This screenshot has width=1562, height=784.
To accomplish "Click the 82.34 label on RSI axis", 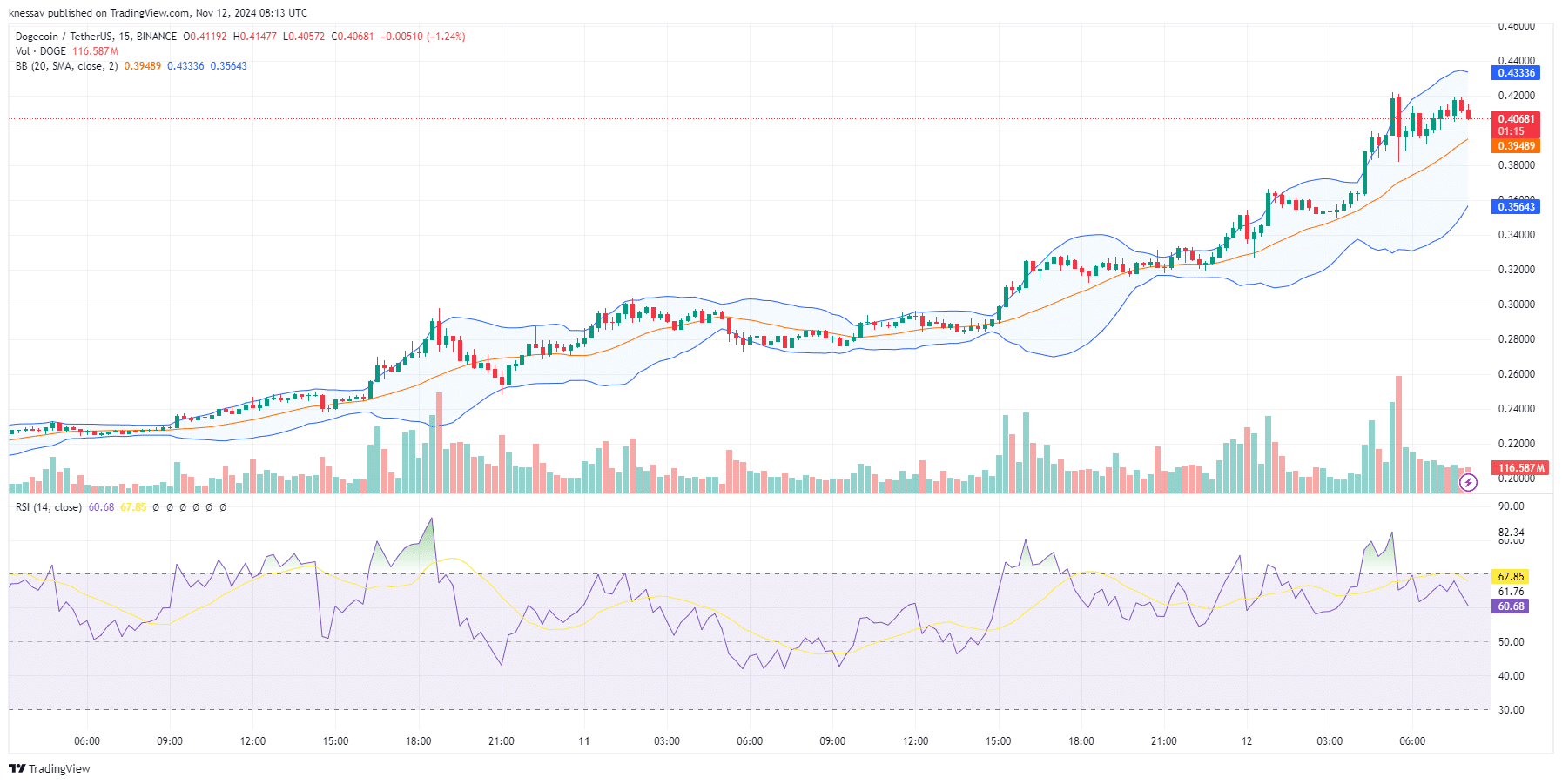I will pos(1511,533).
